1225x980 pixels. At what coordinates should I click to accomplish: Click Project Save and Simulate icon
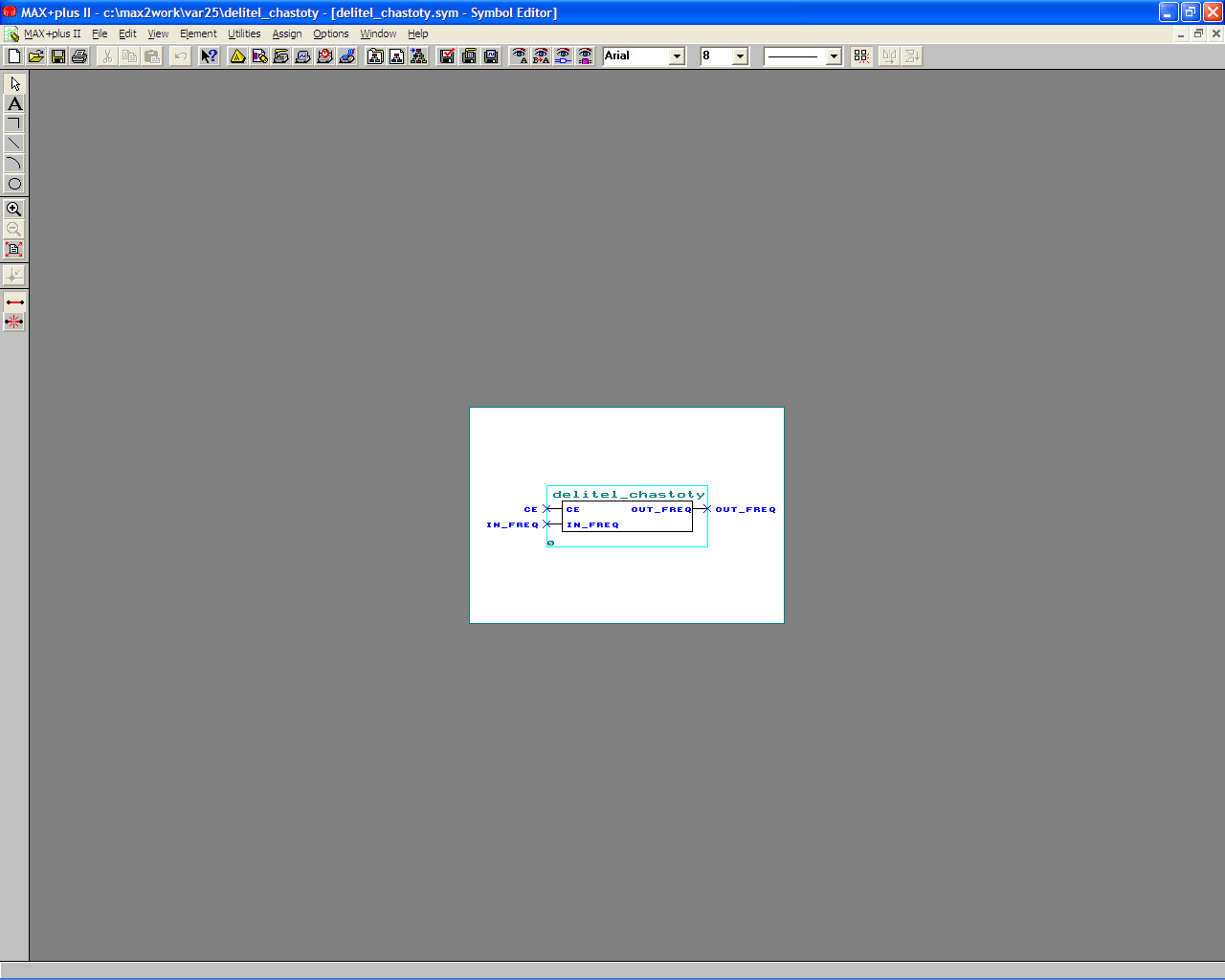point(491,56)
